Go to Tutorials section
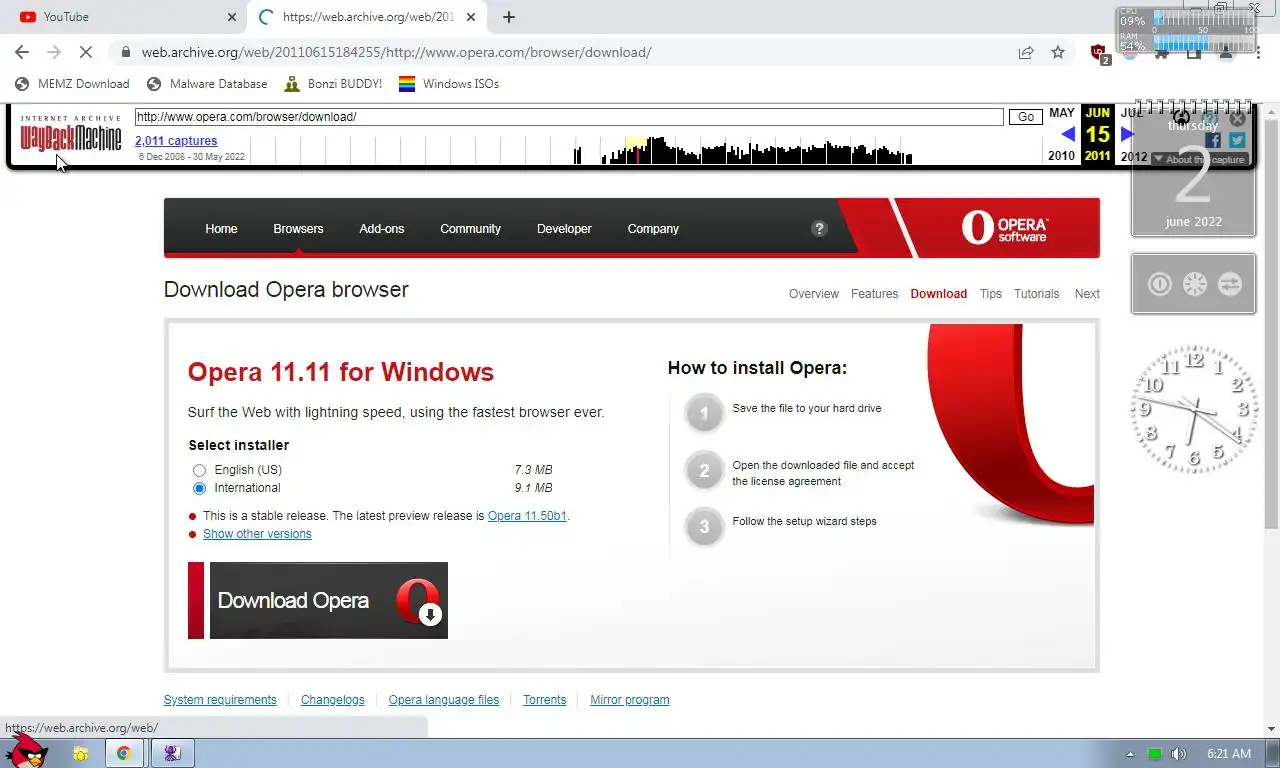 pyautogui.click(x=1036, y=294)
